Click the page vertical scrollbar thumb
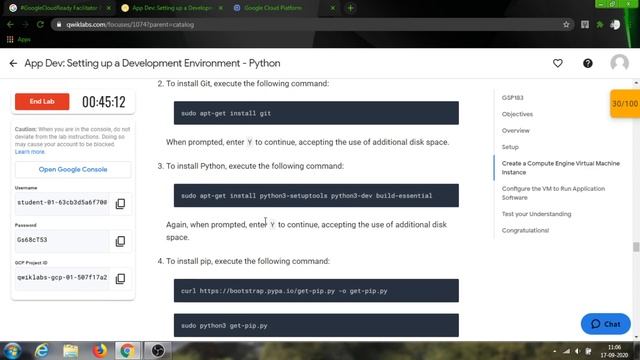Screen dimensions: 640x360 point(636,247)
